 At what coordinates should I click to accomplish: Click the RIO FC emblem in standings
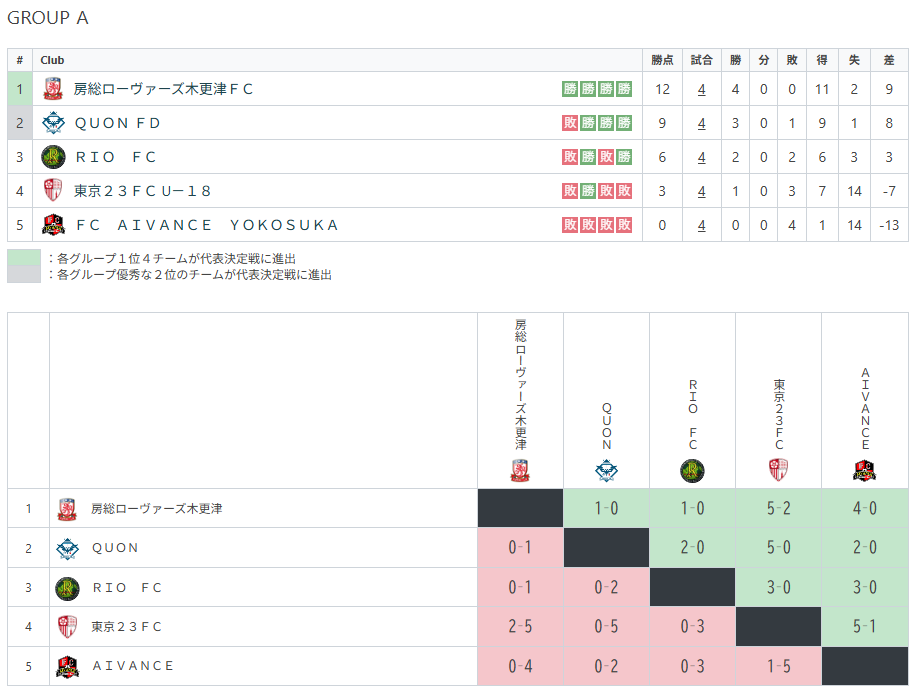click(53, 157)
